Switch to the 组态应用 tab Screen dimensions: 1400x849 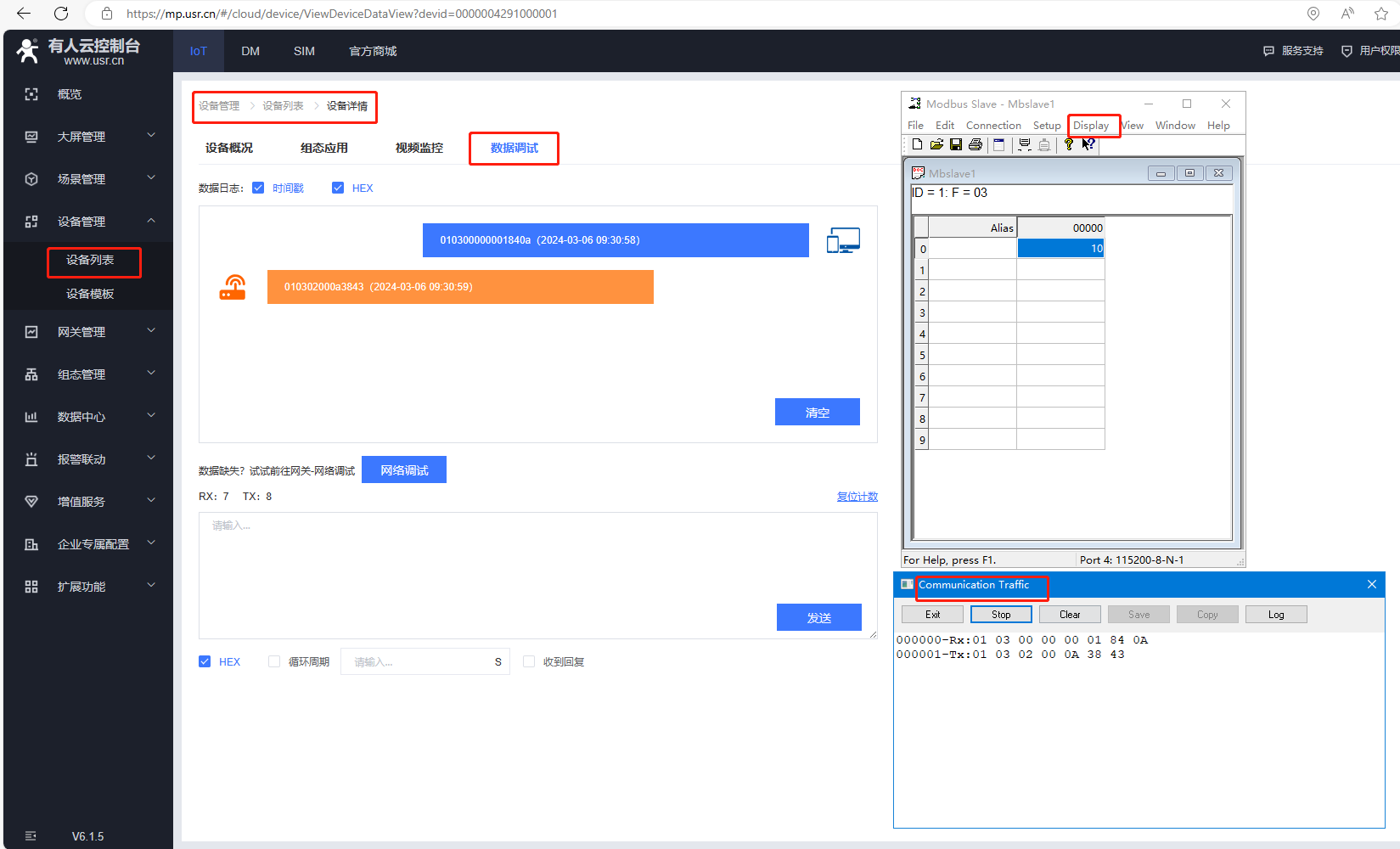click(323, 148)
